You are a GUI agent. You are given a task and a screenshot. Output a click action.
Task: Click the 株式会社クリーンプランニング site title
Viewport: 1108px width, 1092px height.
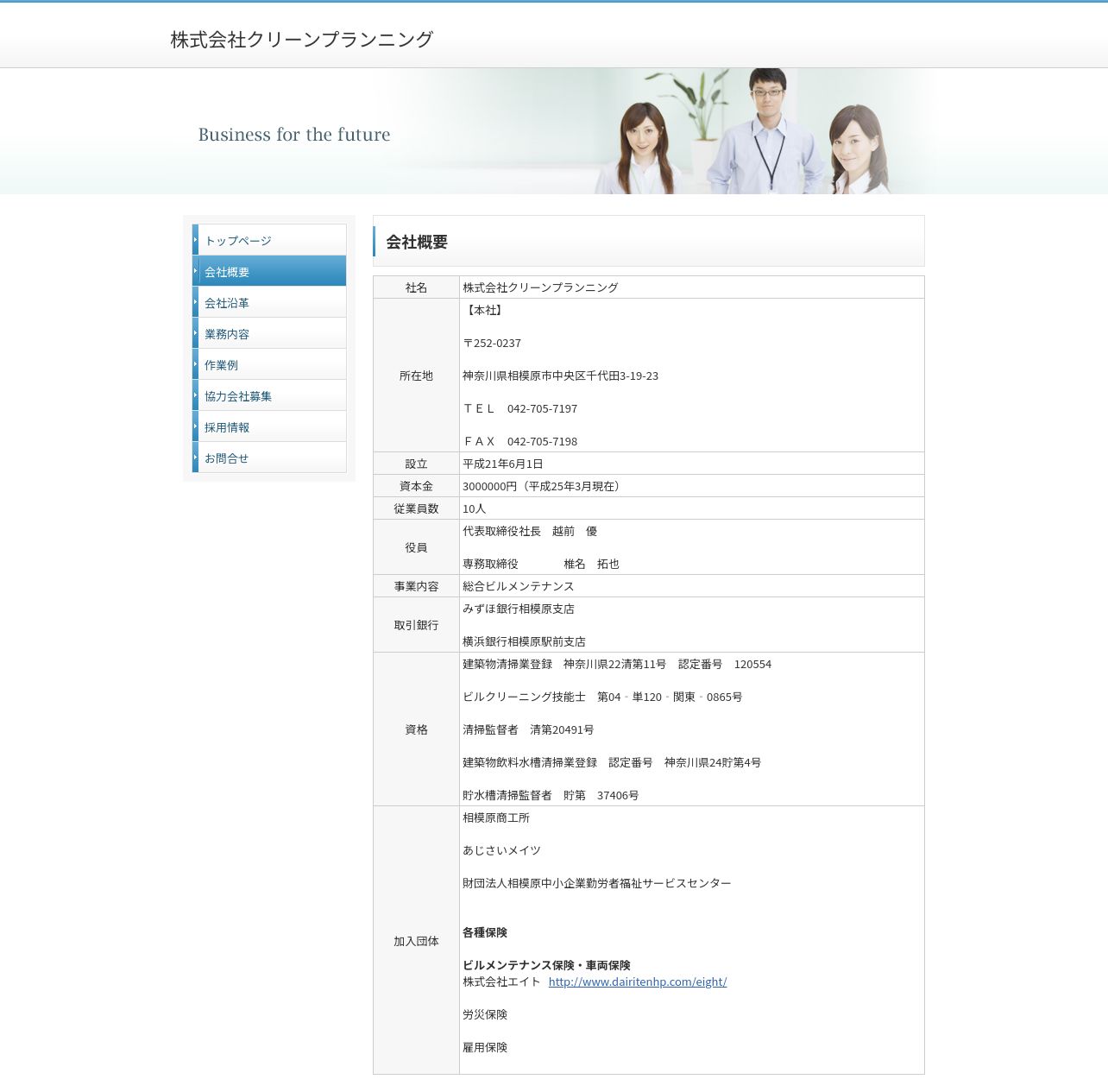(x=301, y=40)
